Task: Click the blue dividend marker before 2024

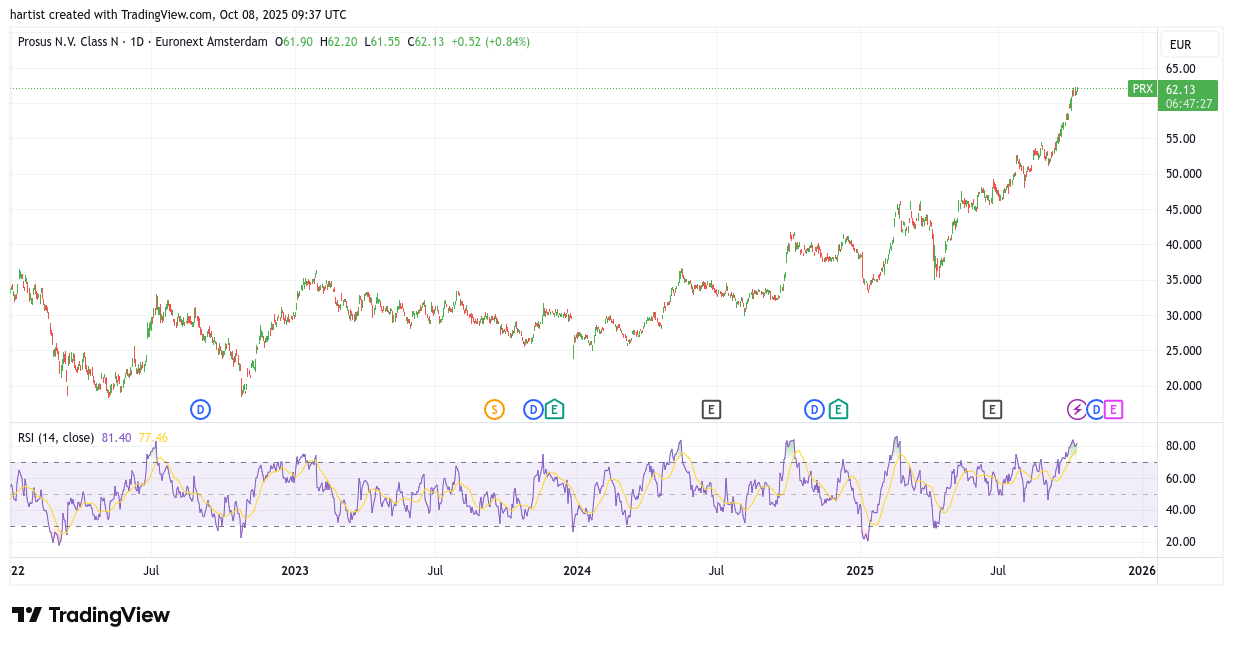Action: tap(534, 409)
